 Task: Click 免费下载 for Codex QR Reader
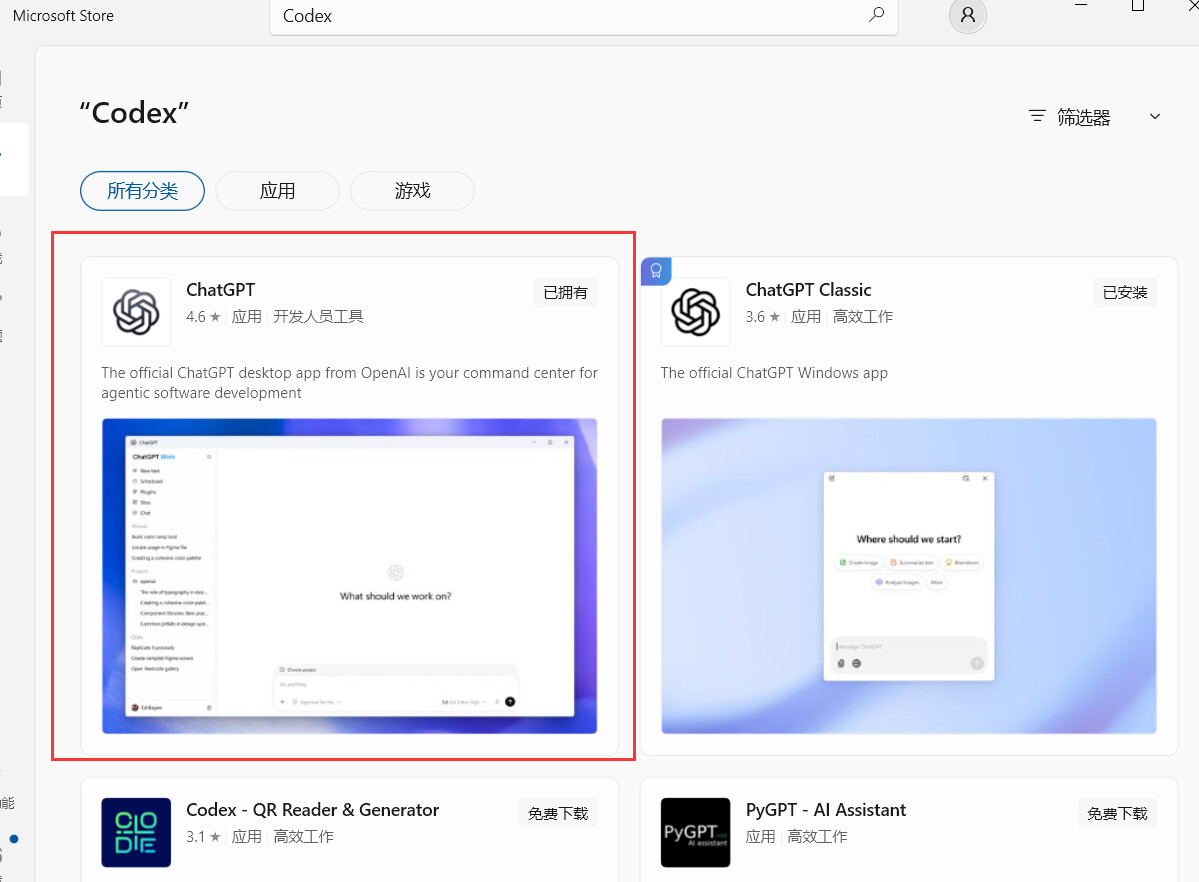pyautogui.click(x=557, y=813)
